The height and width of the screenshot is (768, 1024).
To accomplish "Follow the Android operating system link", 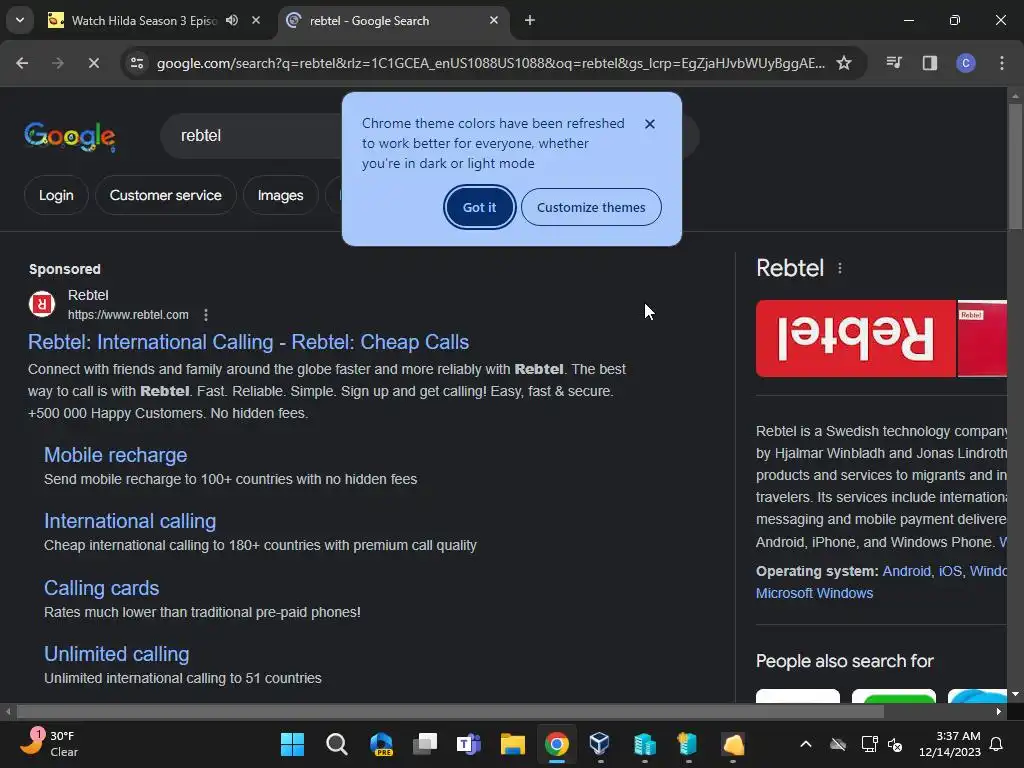I will click(x=906, y=571).
